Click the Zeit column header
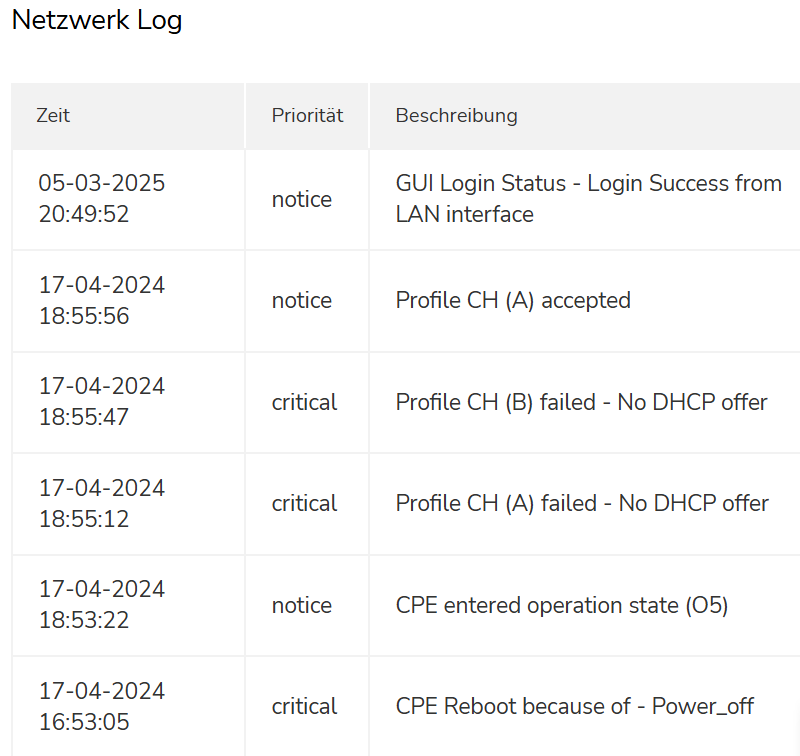Image resolution: width=800 pixels, height=756 pixels. pos(53,115)
